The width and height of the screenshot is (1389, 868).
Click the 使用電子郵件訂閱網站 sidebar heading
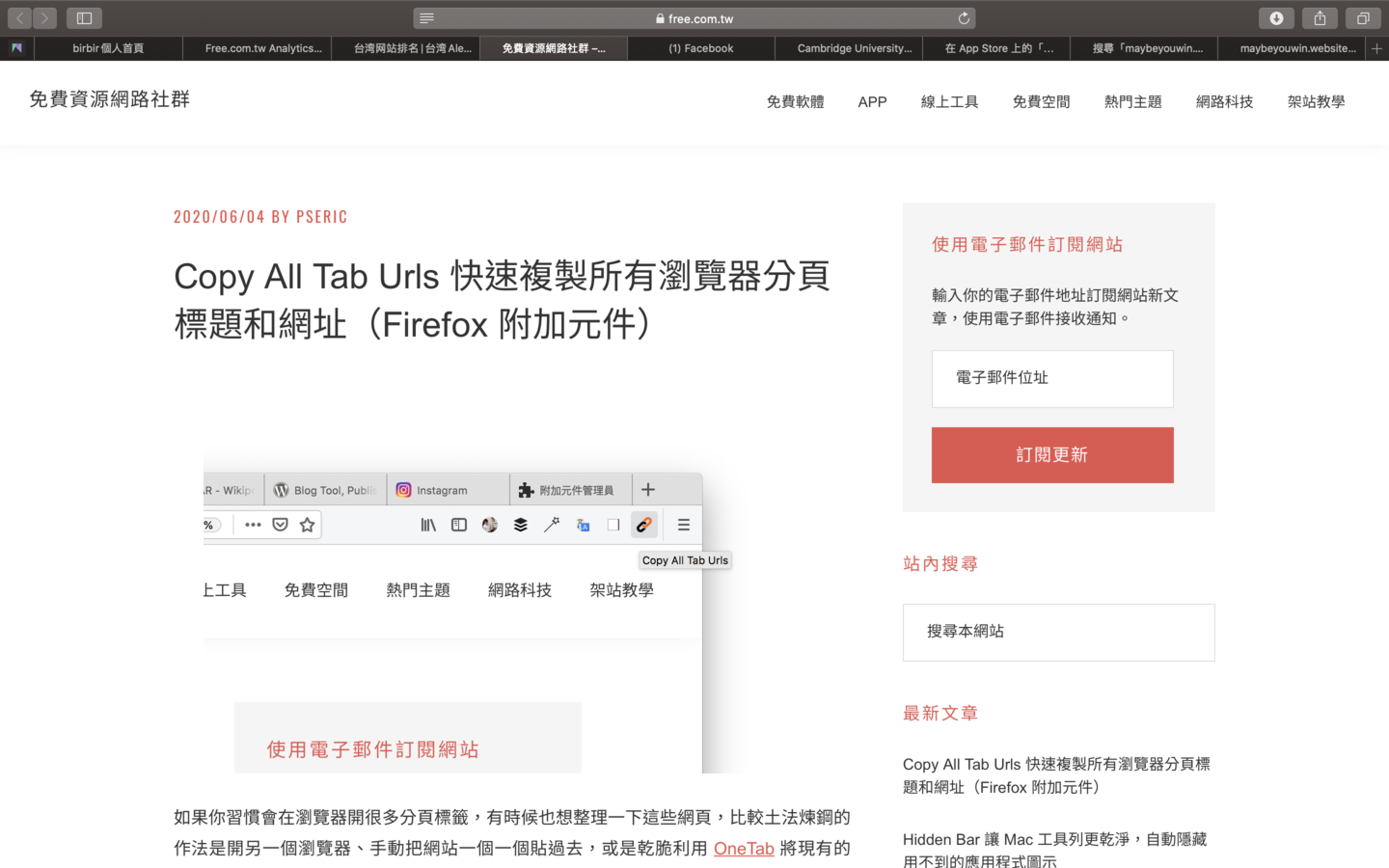click(1027, 245)
